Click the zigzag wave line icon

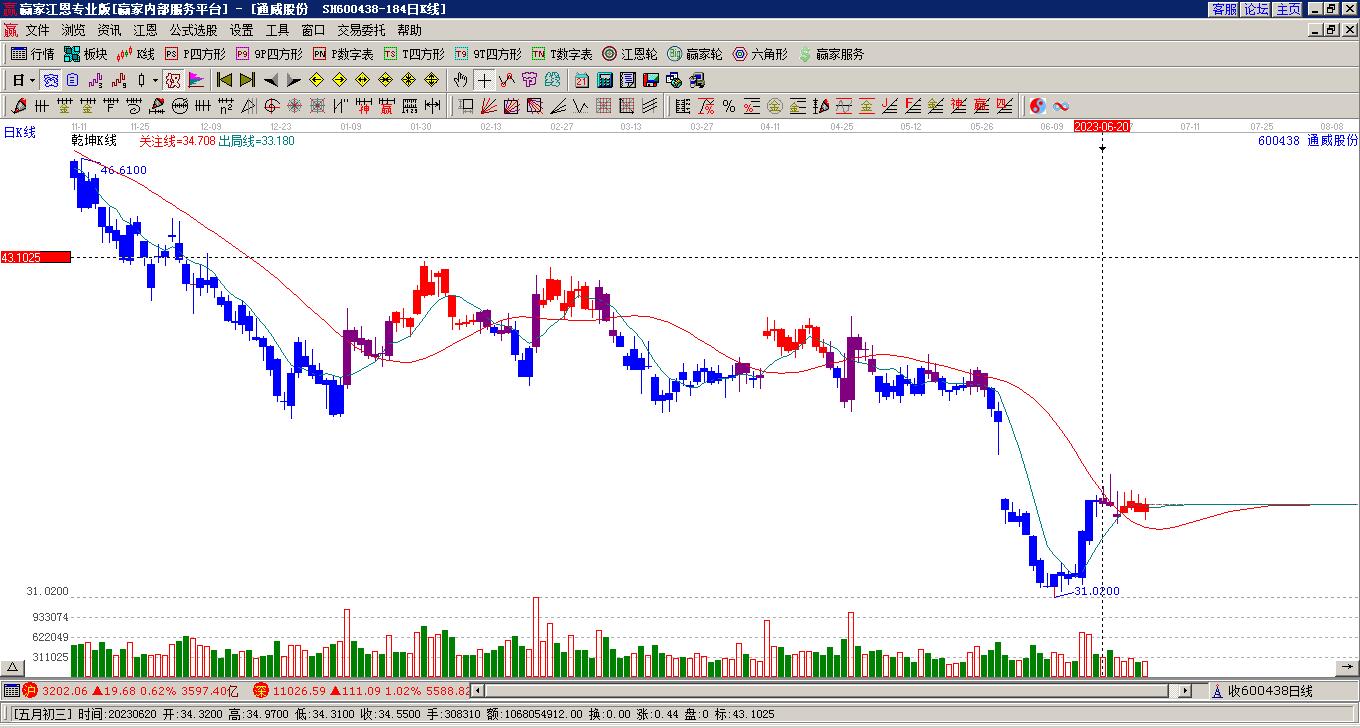[580, 106]
